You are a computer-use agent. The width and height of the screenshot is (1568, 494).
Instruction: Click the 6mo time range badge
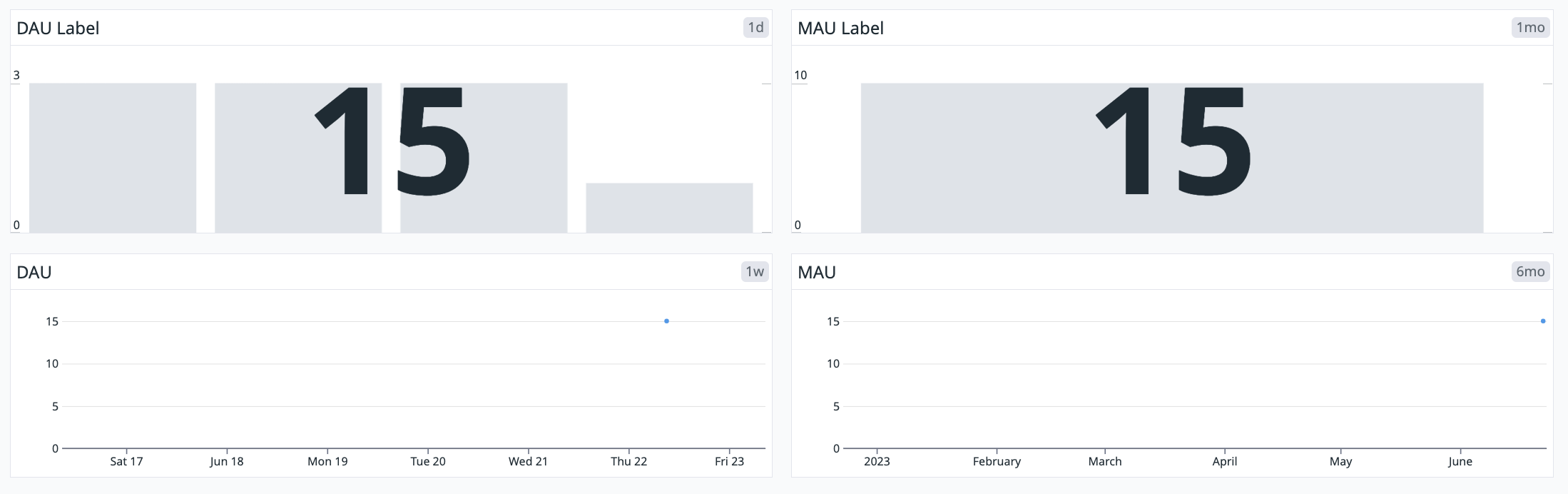(x=1530, y=272)
